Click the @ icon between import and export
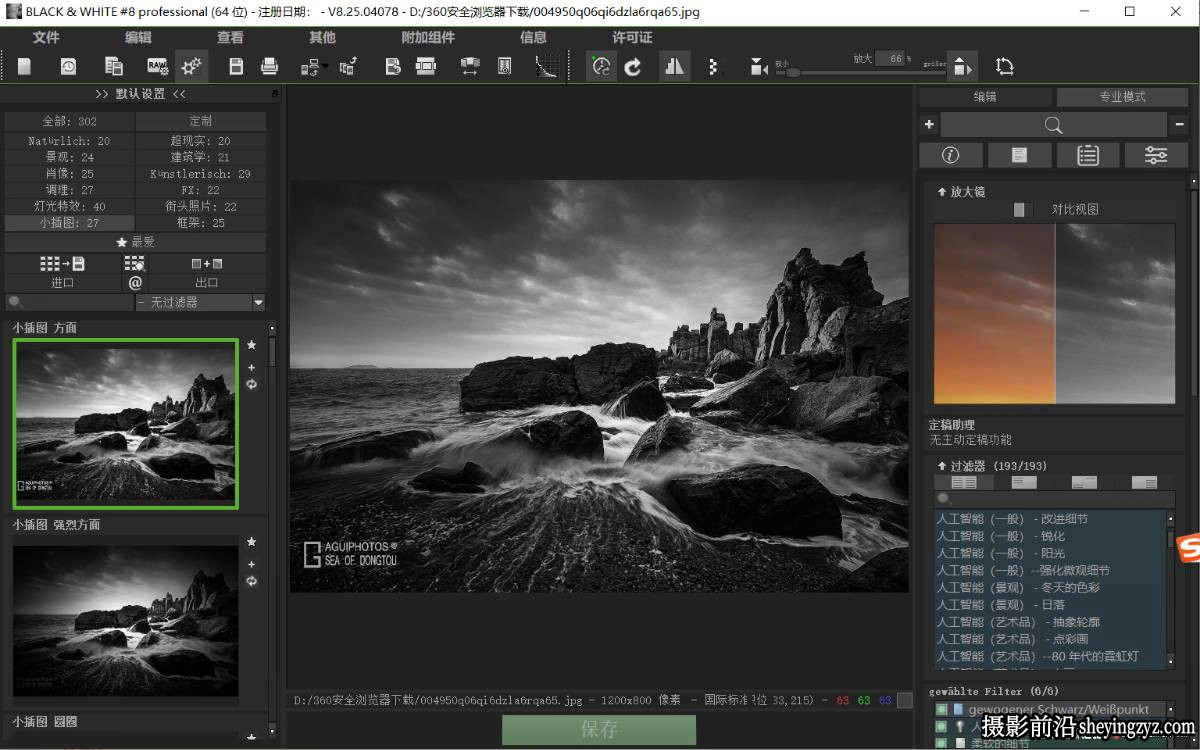The height and width of the screenshot is (750, 1200). (136, 283)
